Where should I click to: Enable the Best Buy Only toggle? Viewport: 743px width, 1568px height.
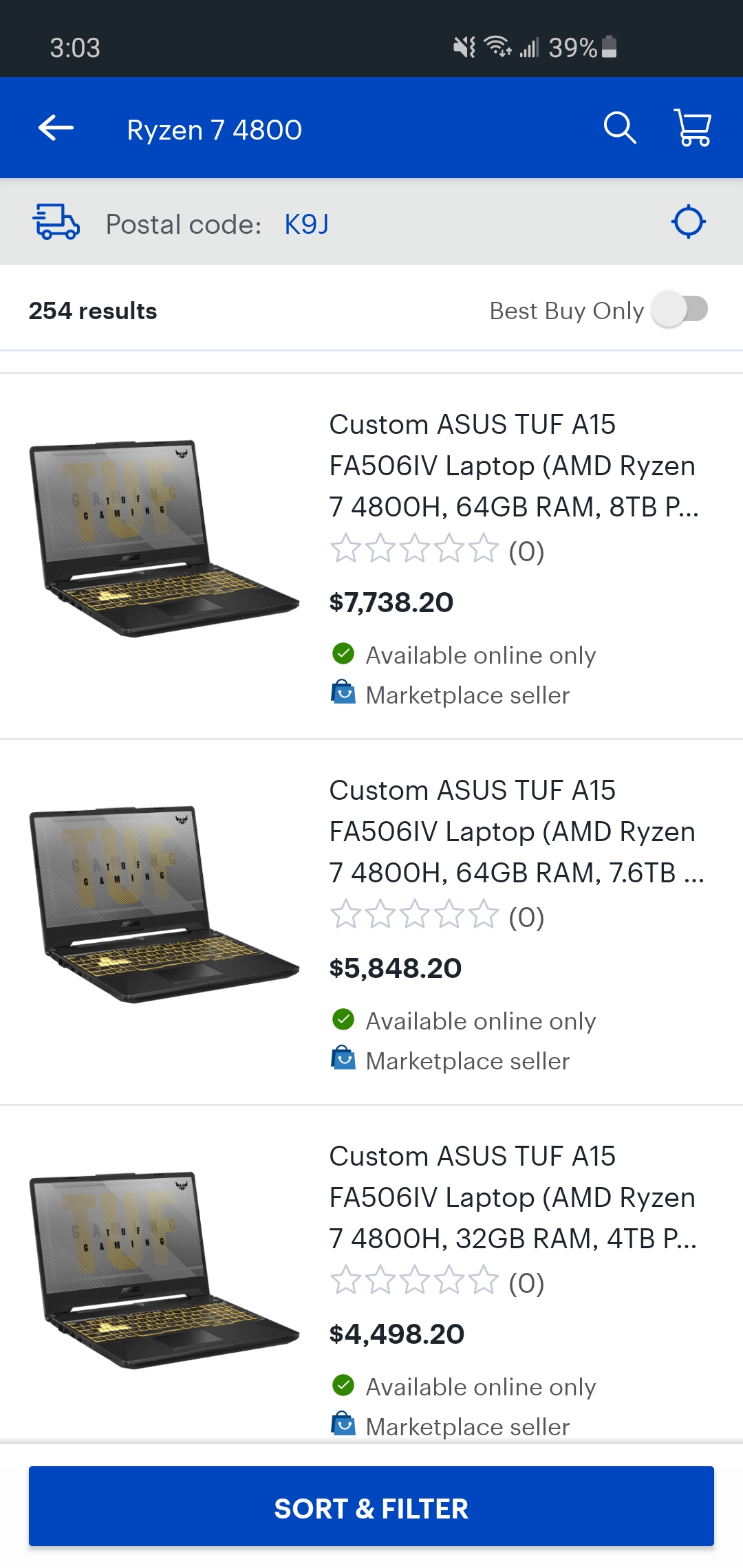point(680,311)
